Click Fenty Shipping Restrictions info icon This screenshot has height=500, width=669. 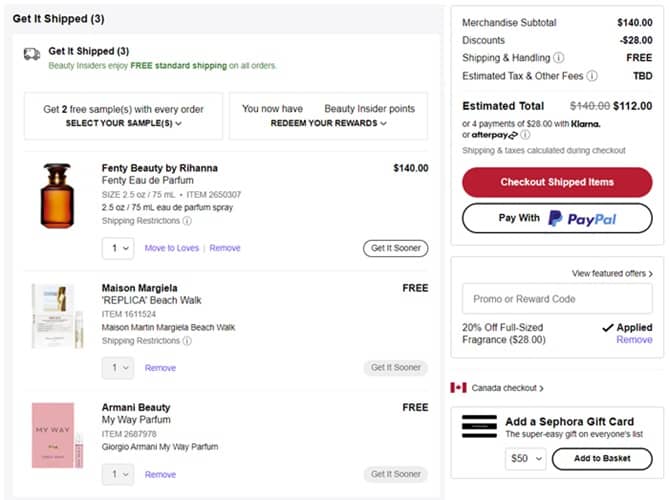pos(187,221)
